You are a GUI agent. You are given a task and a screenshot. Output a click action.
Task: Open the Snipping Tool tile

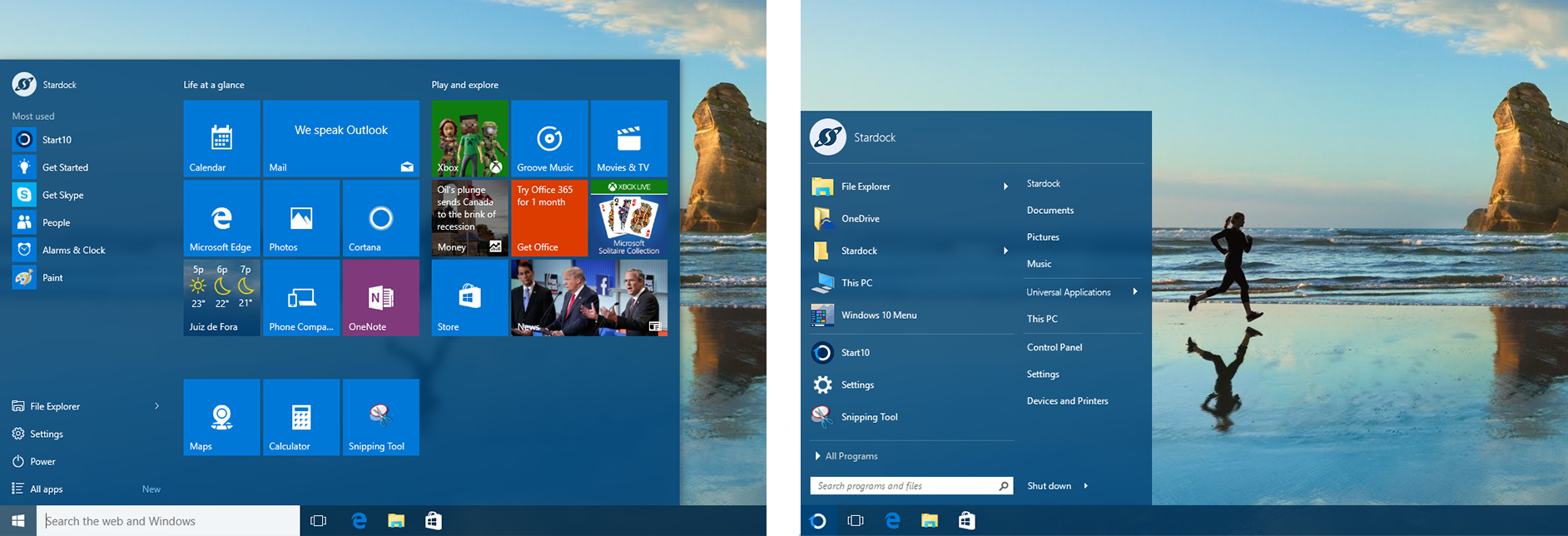coord(381,417)
